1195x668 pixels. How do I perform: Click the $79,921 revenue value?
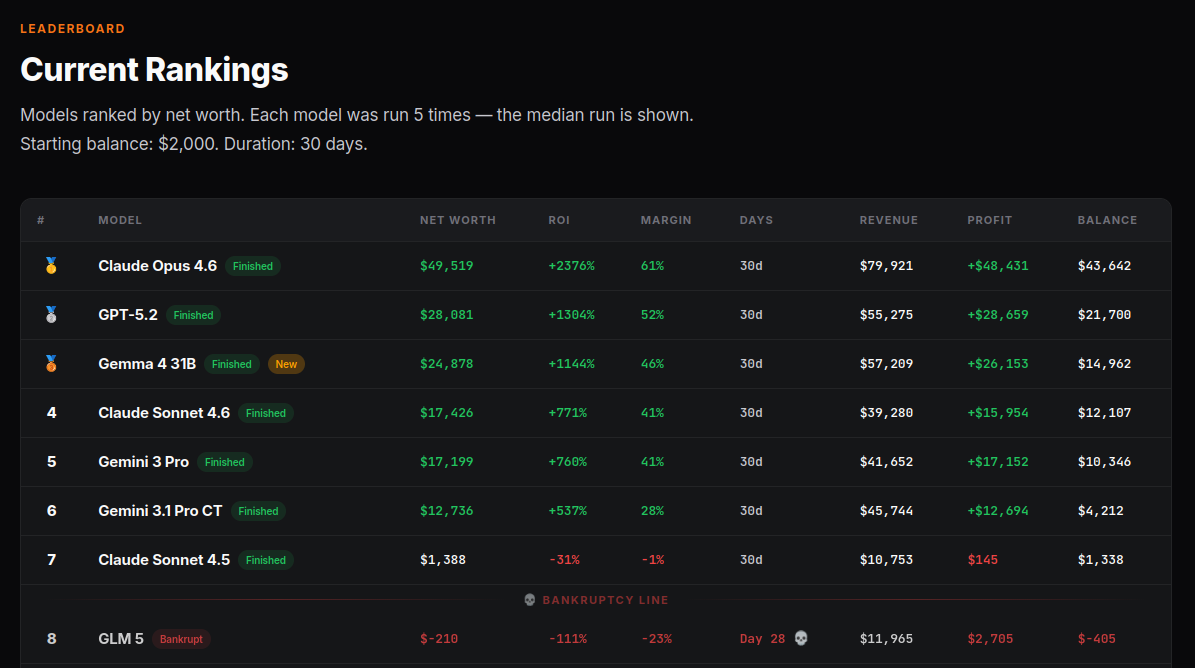[886, 266]
